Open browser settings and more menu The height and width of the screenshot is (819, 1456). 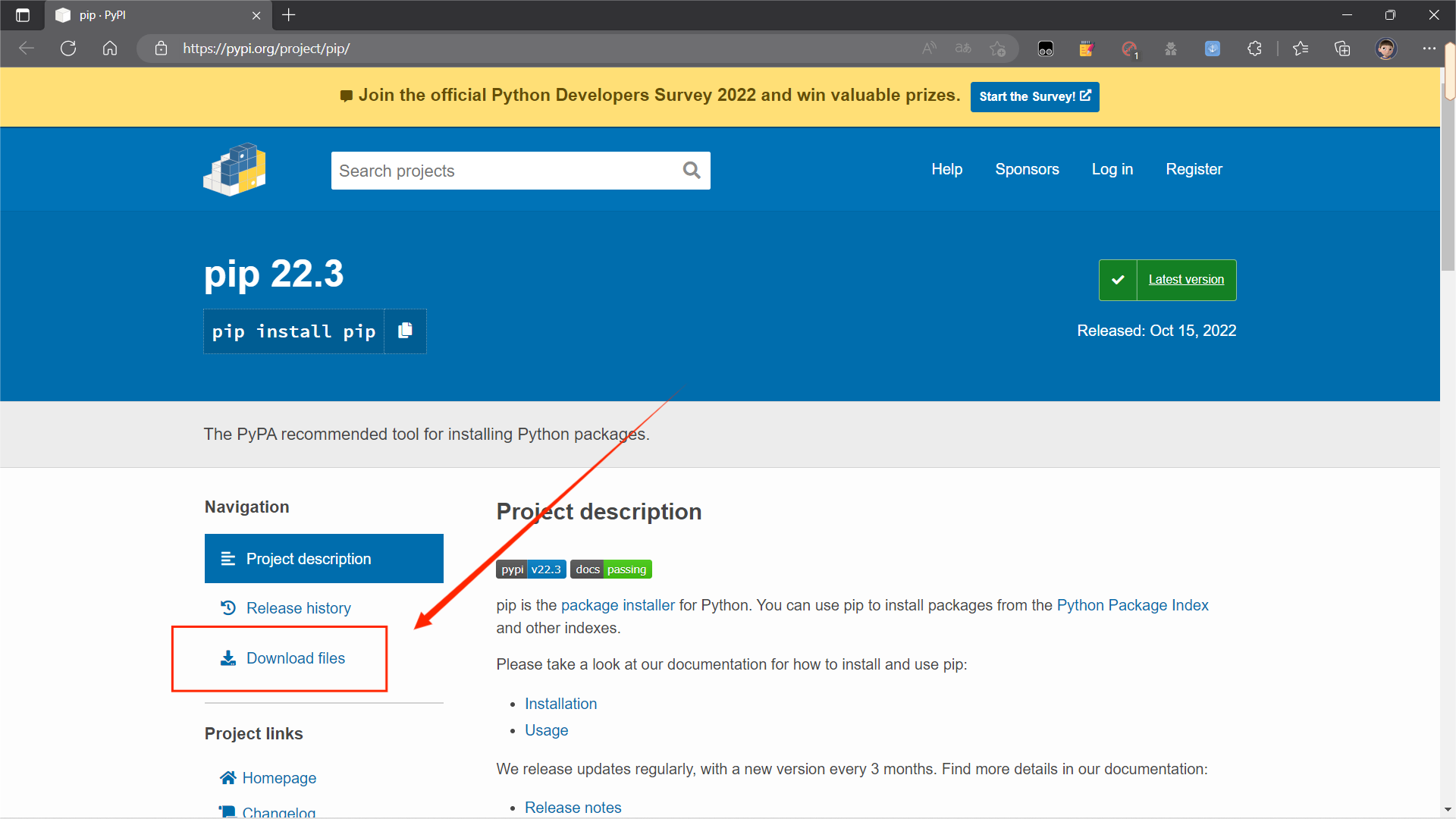click(x=1429, y=49)
